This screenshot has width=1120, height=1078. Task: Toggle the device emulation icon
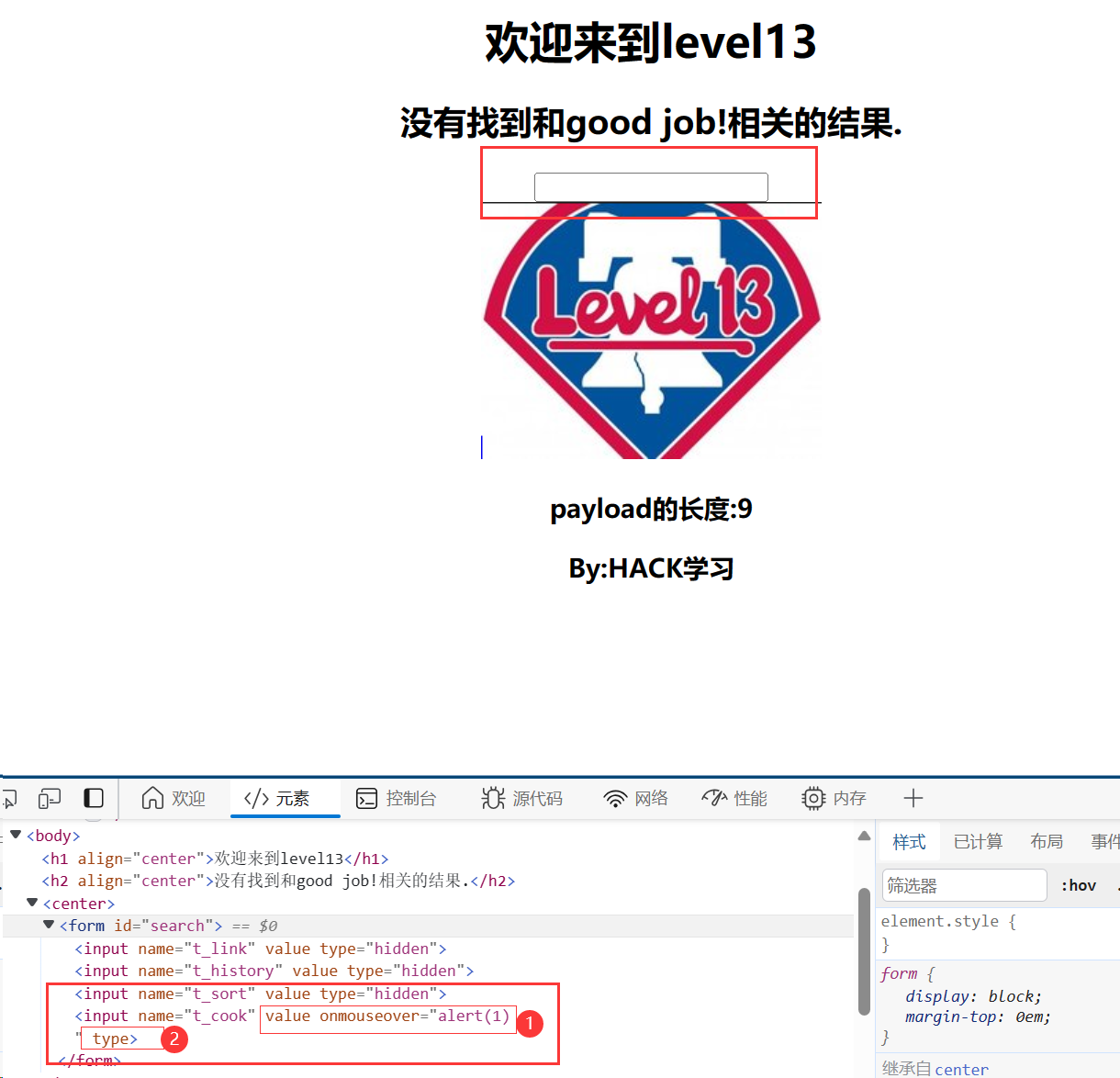(49, 798)
